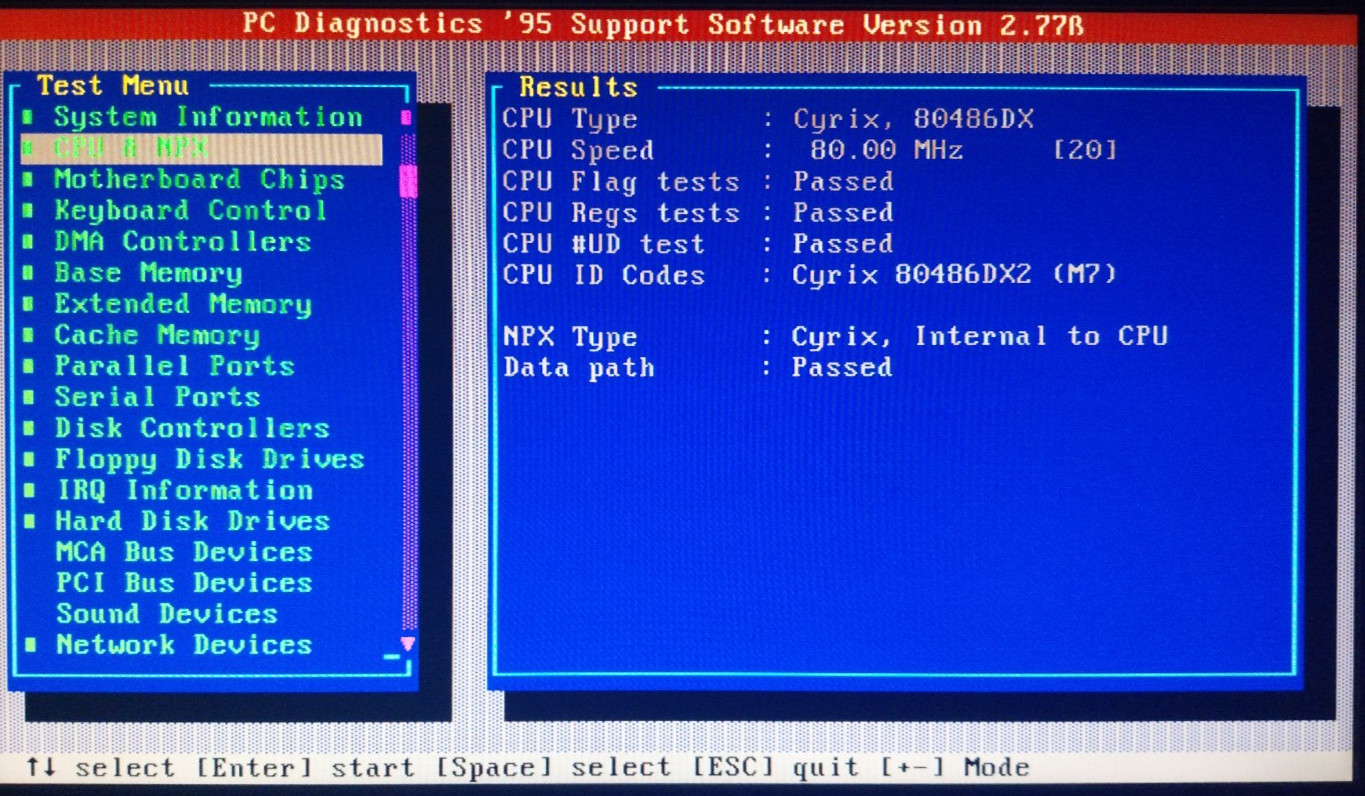This screenshot has width=1365, height=796.
Task: Click the Passed result for CPU Regs tests
Action: [843, 213]
